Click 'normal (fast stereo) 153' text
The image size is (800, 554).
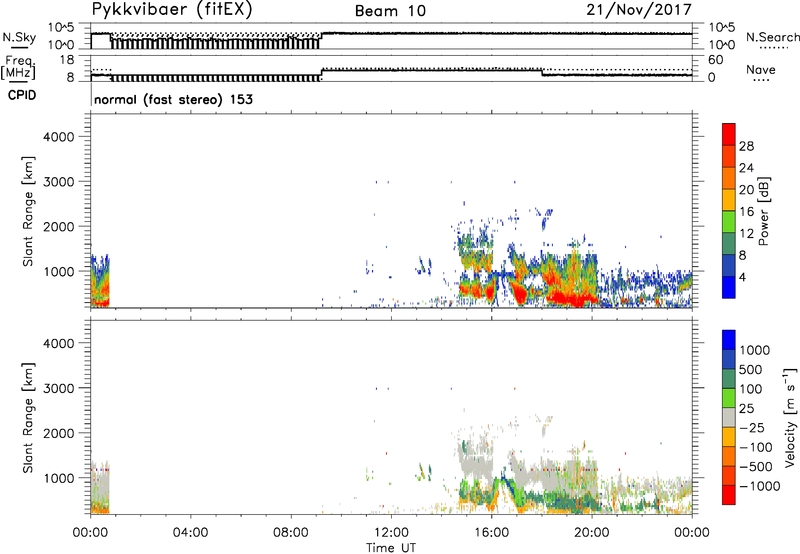tap(173, 99)
